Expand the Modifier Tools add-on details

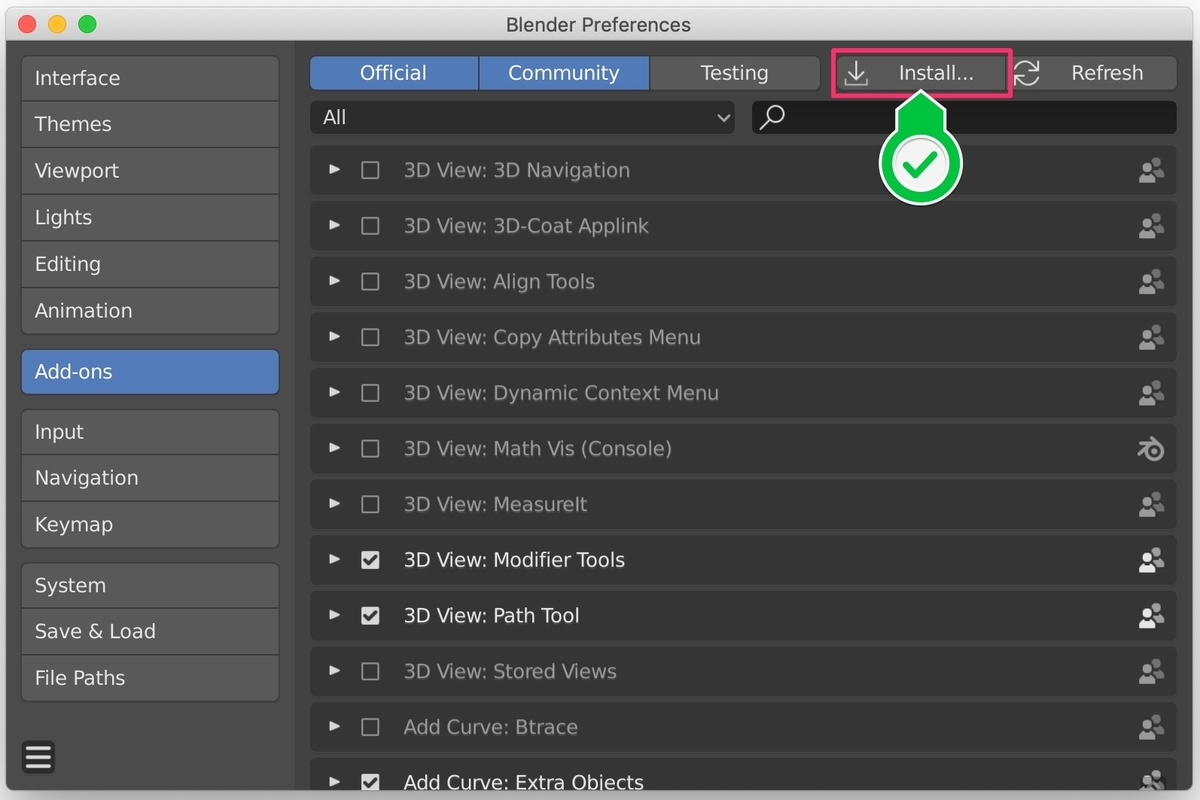pos(335,560)
